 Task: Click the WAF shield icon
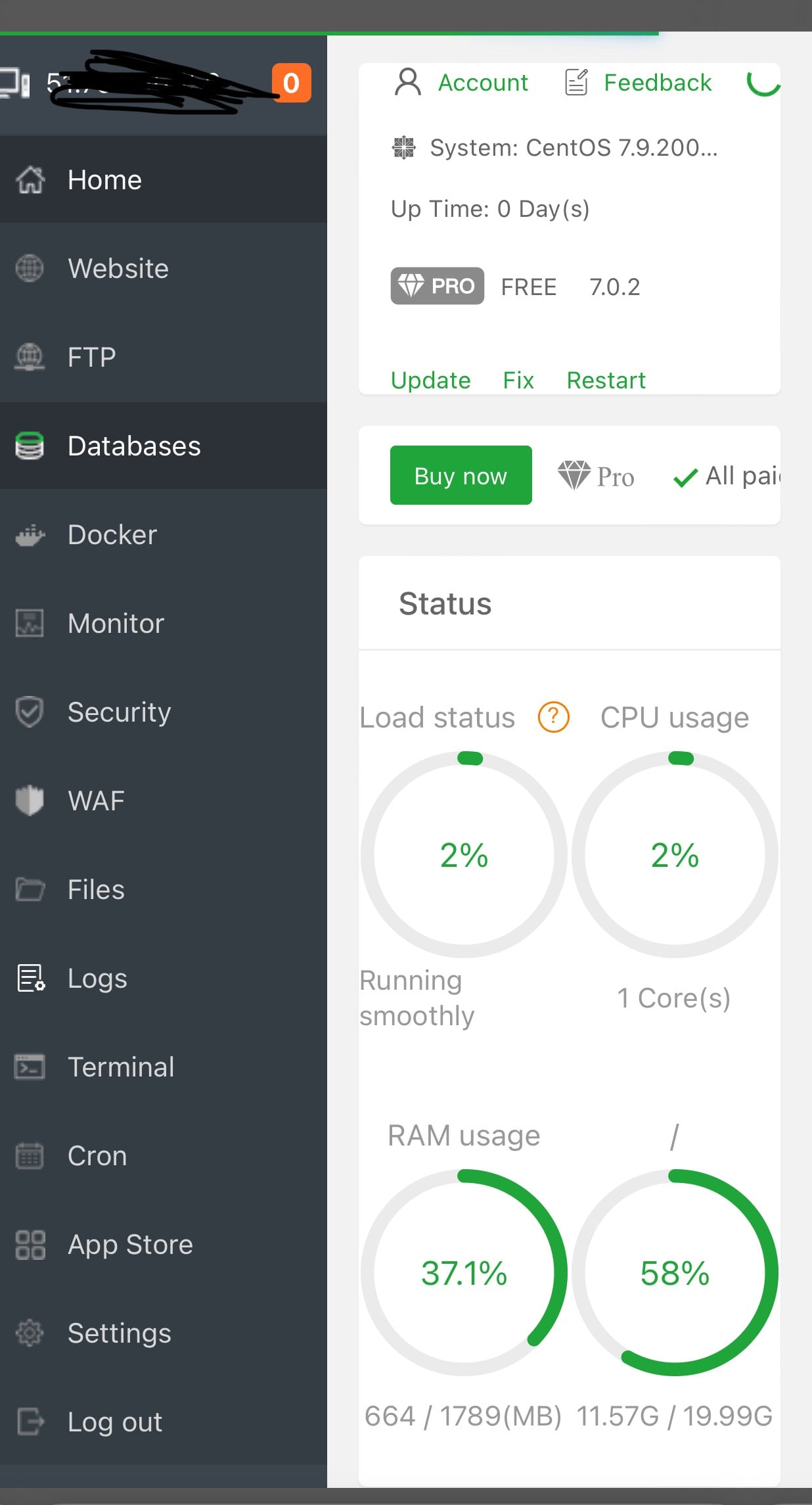click(x=30, y=800)
